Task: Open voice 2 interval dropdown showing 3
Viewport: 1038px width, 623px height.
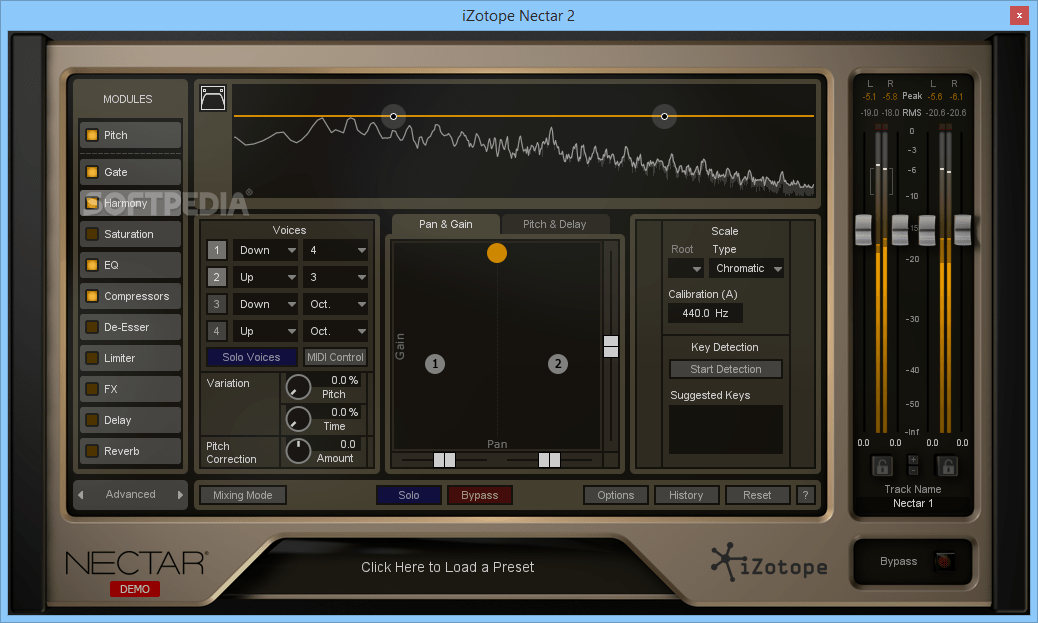Action: pyautogui.click(x=336, y=277)
